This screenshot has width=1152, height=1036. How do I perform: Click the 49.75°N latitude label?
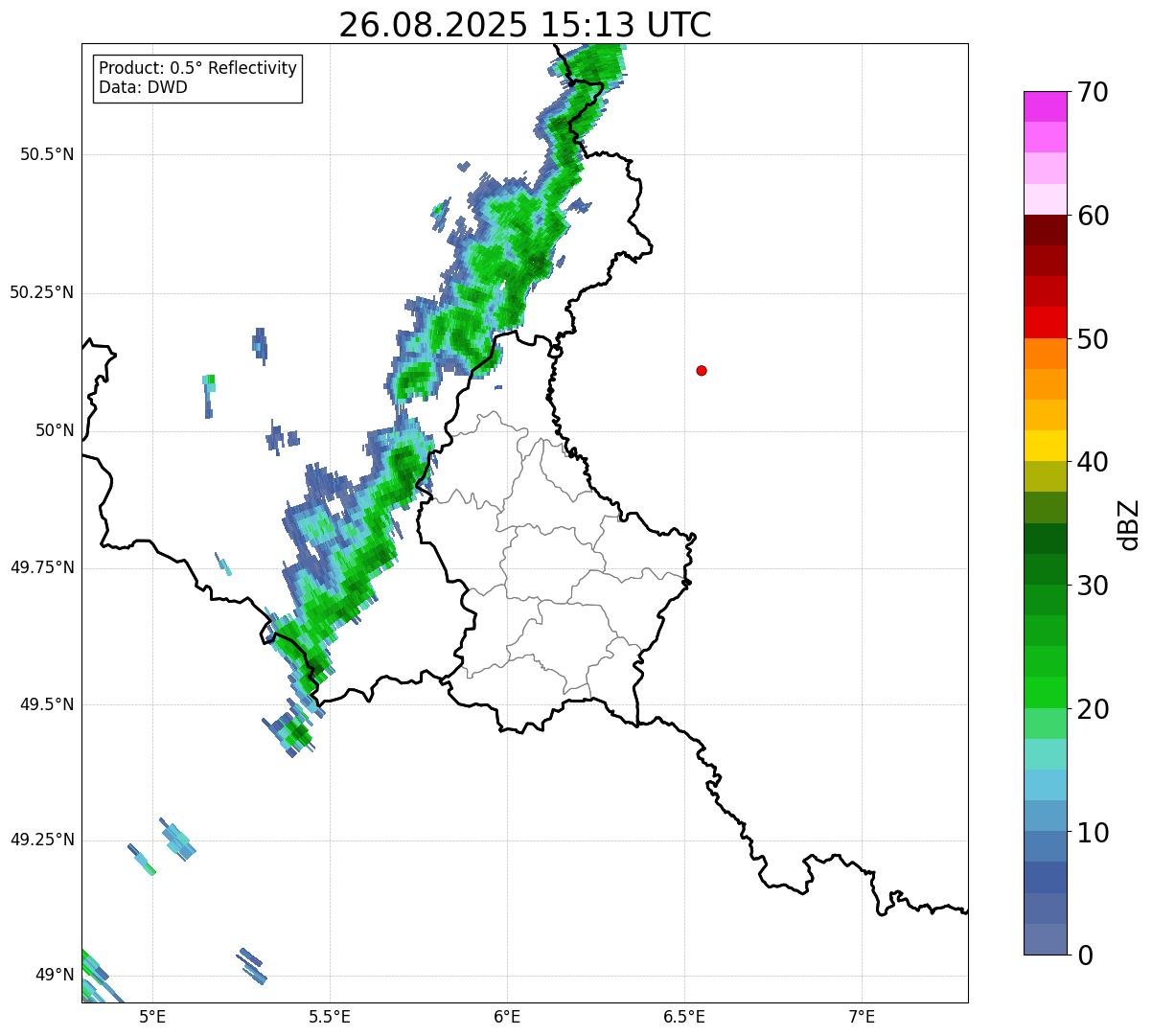(x=42, y=567)
